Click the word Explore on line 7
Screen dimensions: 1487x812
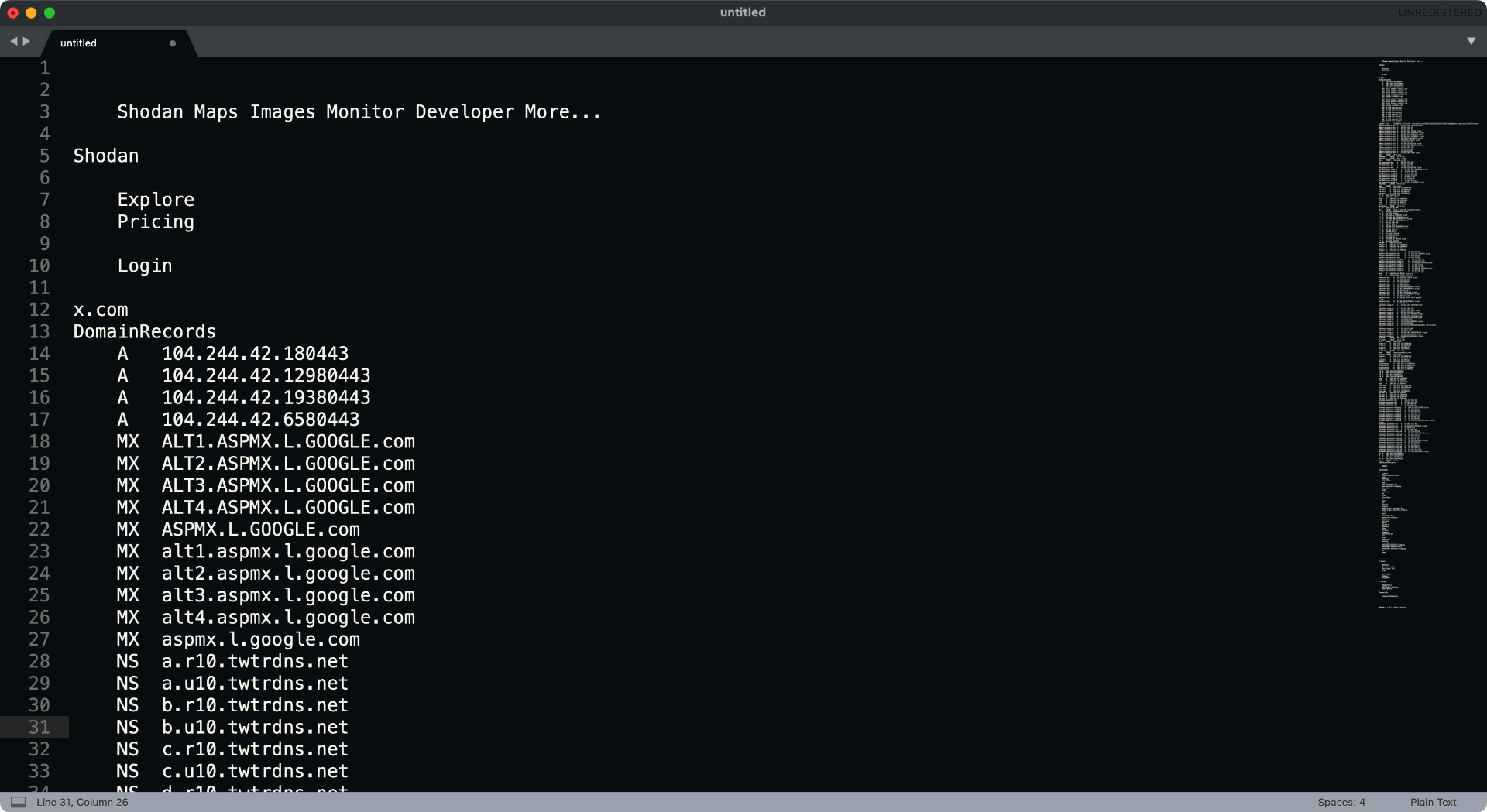(x=156, y=200)
